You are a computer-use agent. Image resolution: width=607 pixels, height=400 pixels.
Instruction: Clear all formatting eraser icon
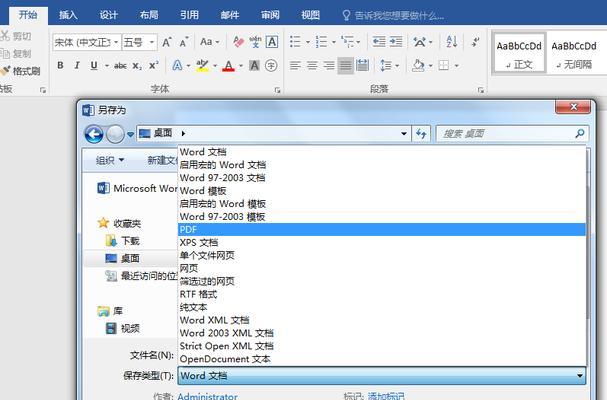pyautogui.click(x=238, y=42)
